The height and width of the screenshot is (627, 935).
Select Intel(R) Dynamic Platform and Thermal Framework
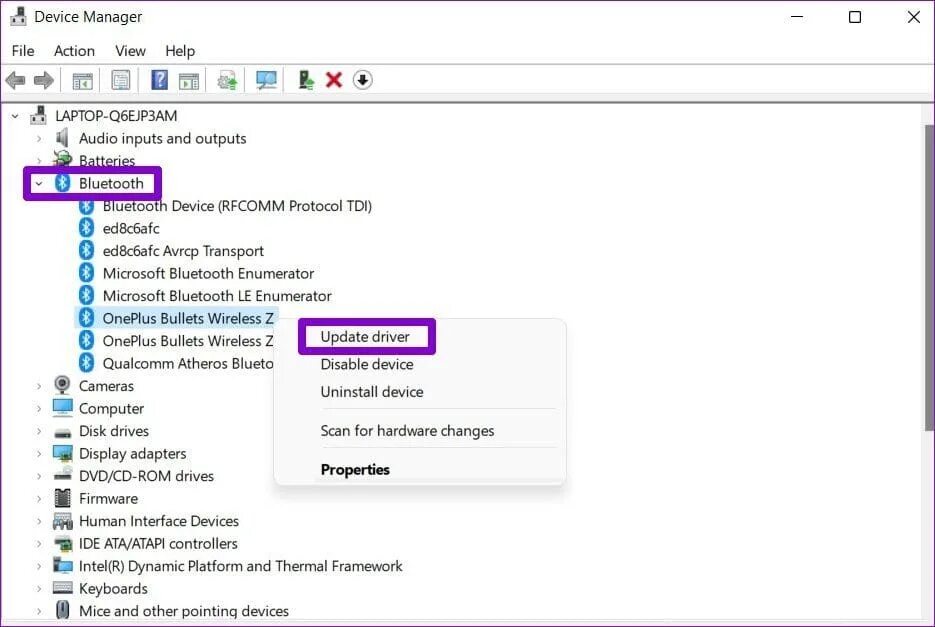[x=240, y=566]
